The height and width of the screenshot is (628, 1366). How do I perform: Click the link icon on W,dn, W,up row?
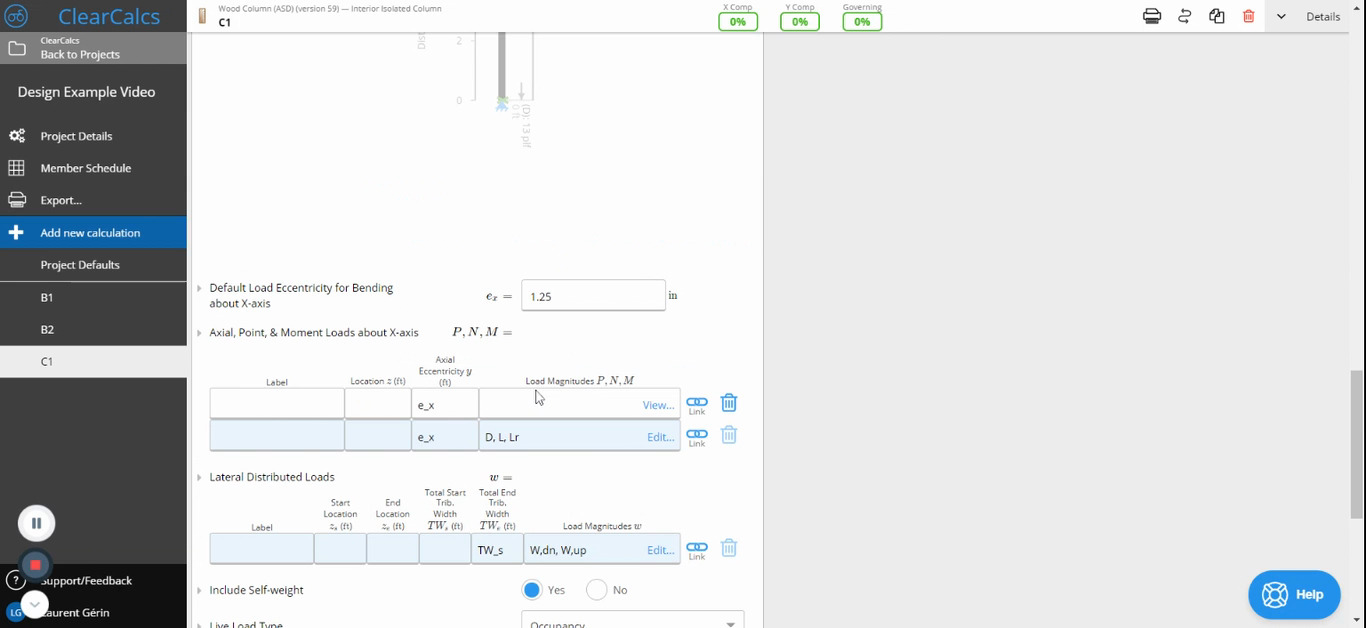[x=697, y=550]
